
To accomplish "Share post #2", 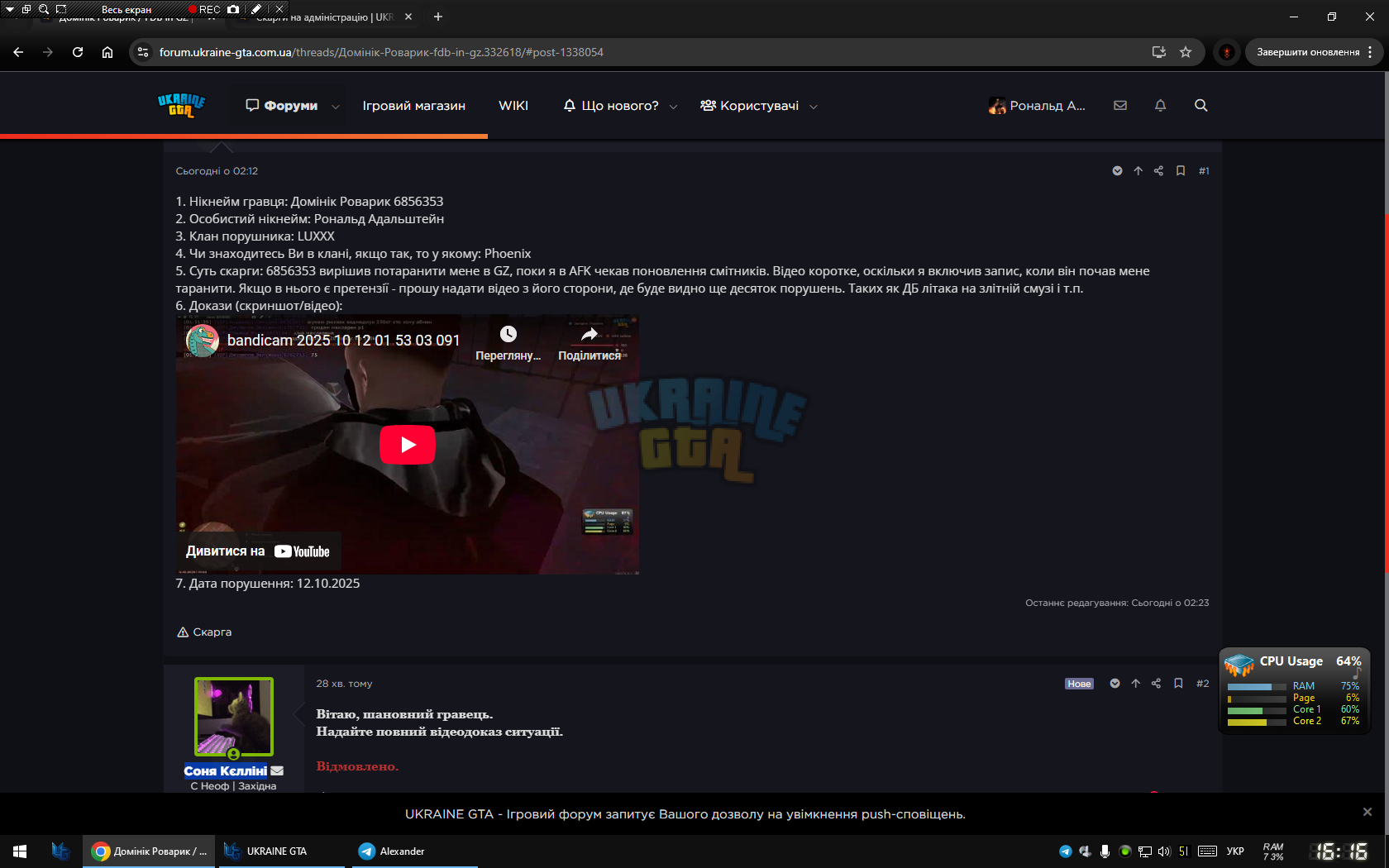I will point(1157,684).
